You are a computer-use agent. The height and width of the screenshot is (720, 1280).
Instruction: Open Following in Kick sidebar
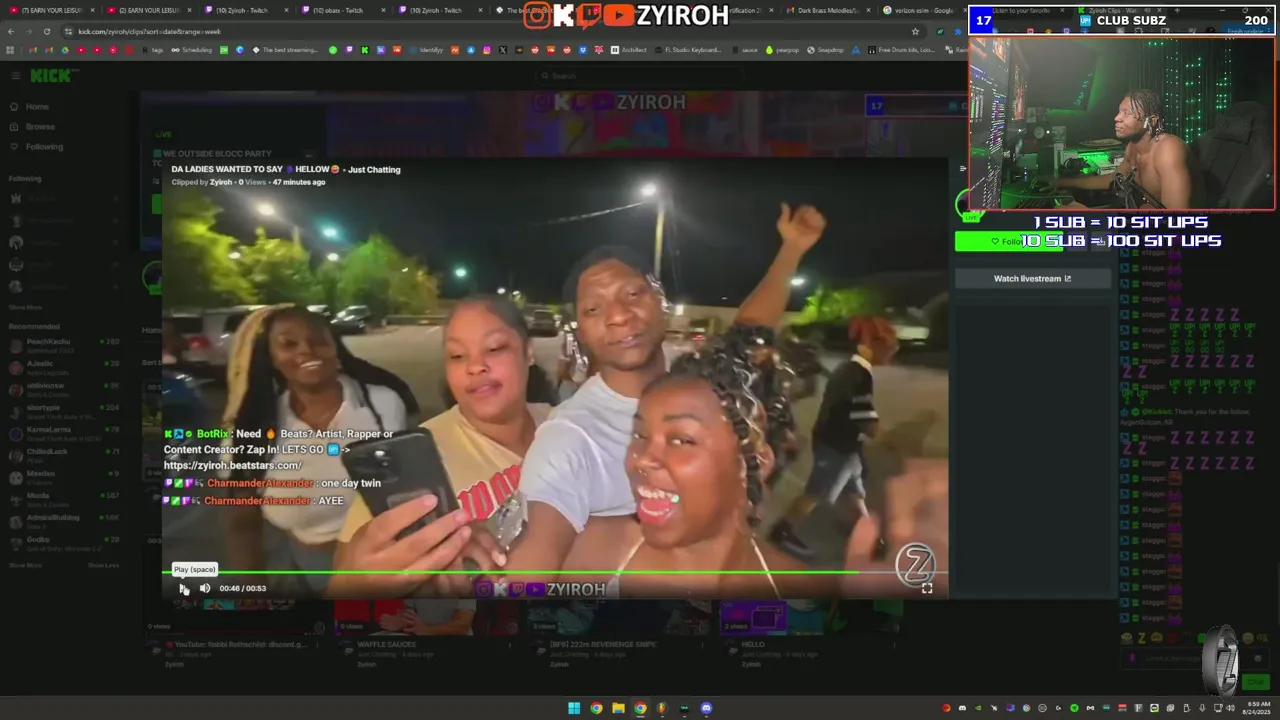[44, 147]
